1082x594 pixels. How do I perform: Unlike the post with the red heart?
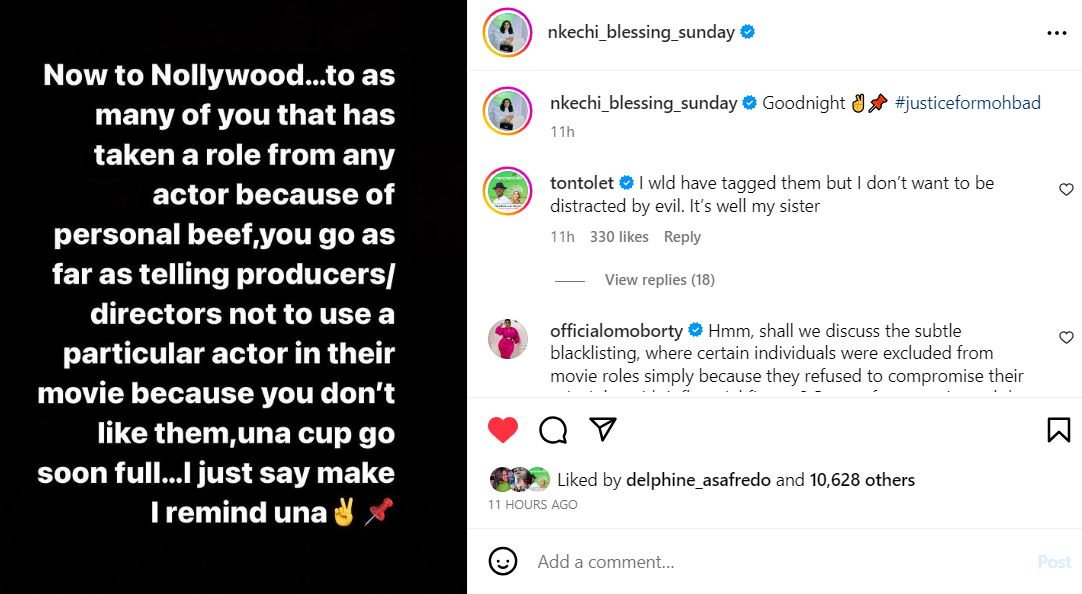click(503, 430)
